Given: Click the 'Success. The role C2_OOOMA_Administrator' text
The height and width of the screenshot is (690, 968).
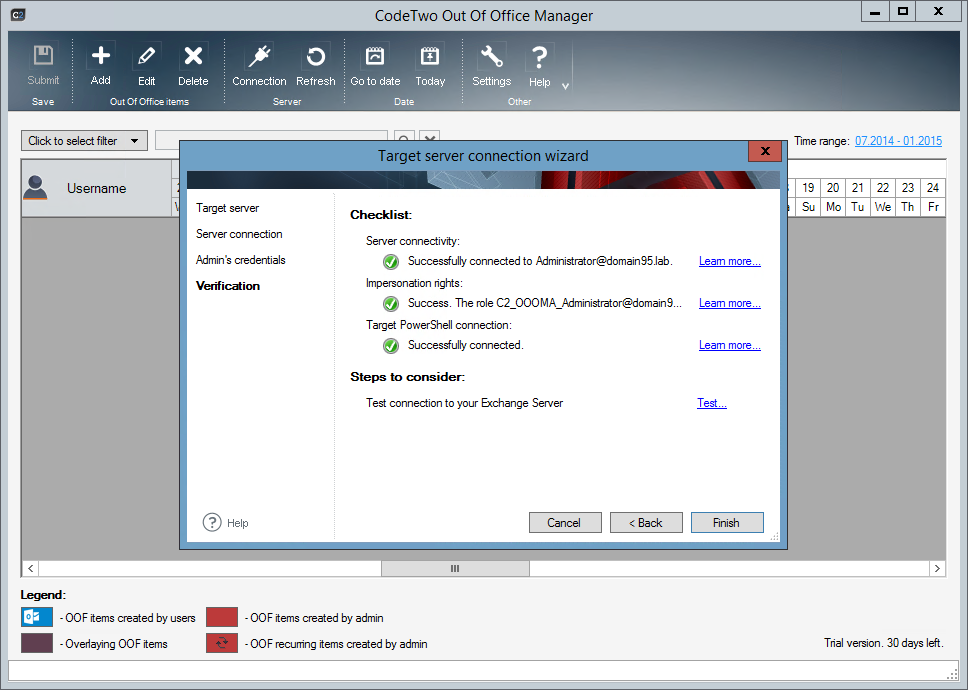Looking at the screenshot, I should [x=544, y=303].
